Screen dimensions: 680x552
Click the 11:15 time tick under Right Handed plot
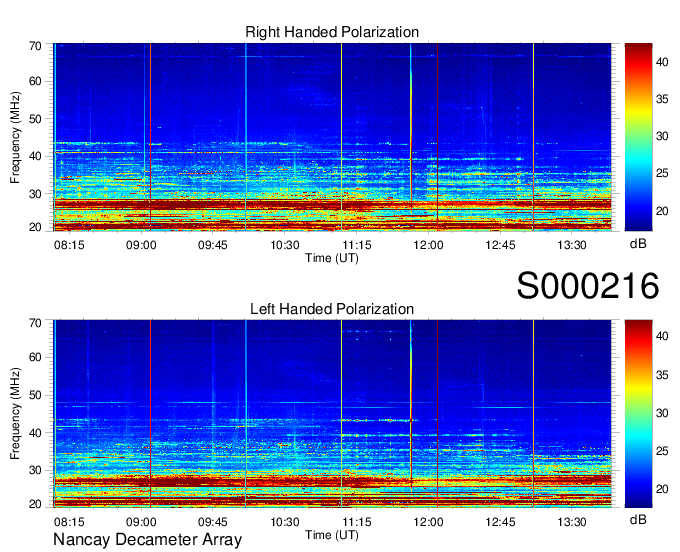[356, 245]
